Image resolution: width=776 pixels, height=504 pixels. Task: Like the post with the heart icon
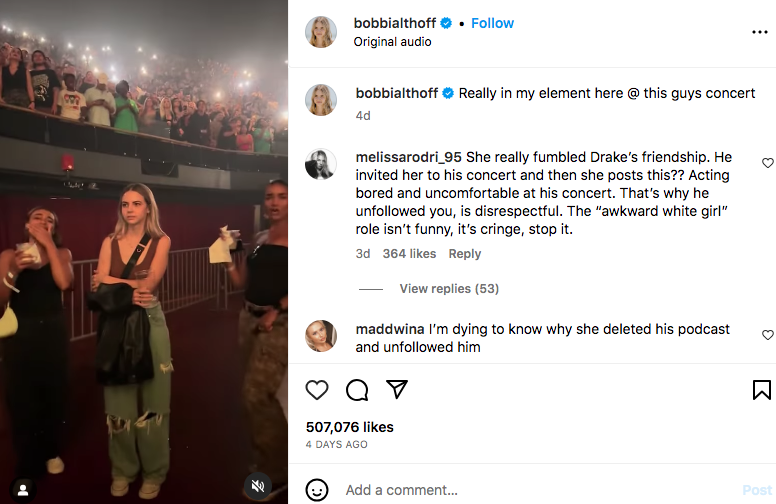(x=317, y=390)
